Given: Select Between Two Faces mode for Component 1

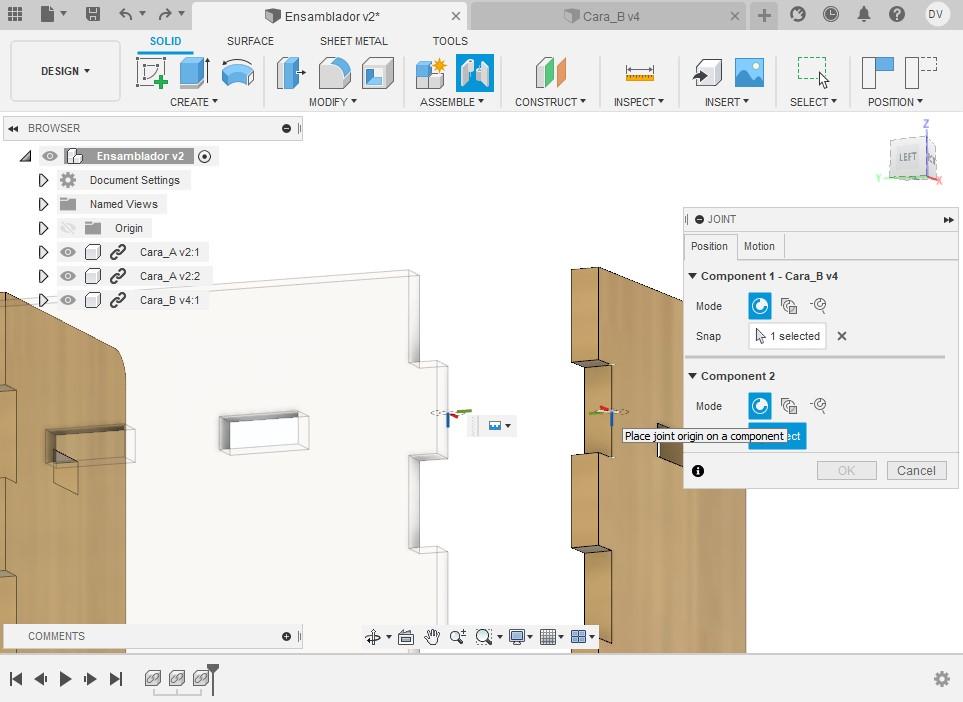Looking at the screenshot, I should coord(789,305).
